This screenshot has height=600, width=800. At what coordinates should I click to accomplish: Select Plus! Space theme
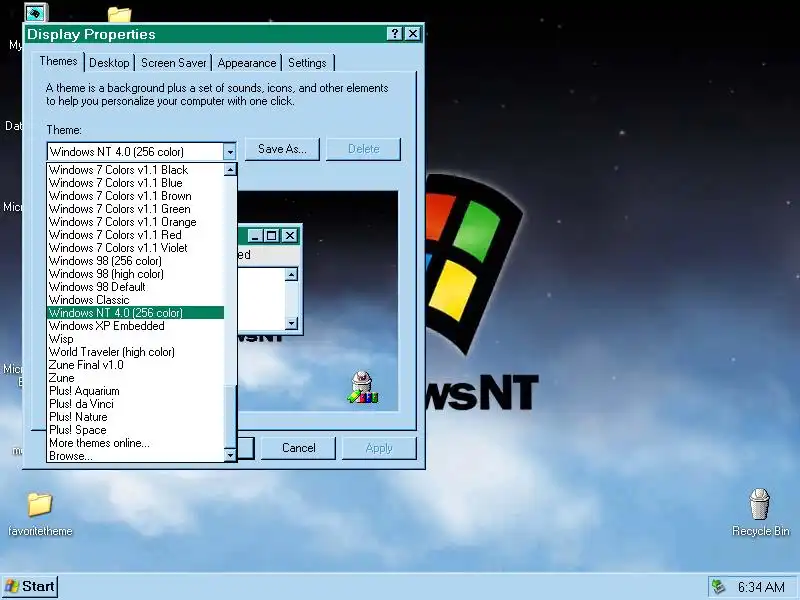tap(135, 430)
